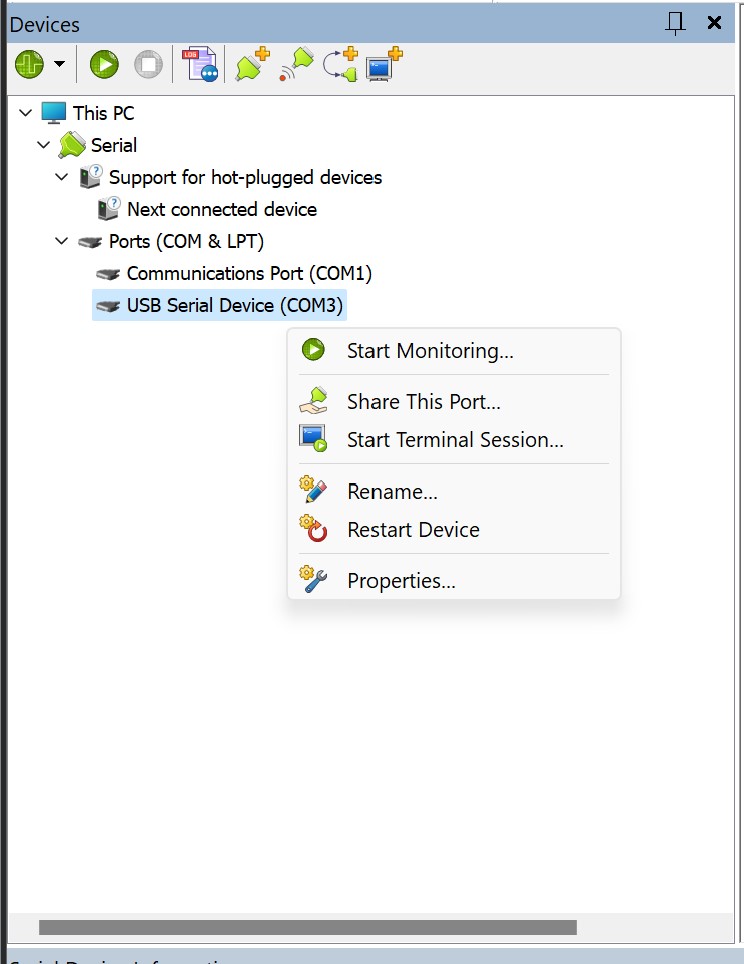Choose Start Monitoring from context menu
The height and width of the screenshot is (964, 744).
tap(430, 351)
